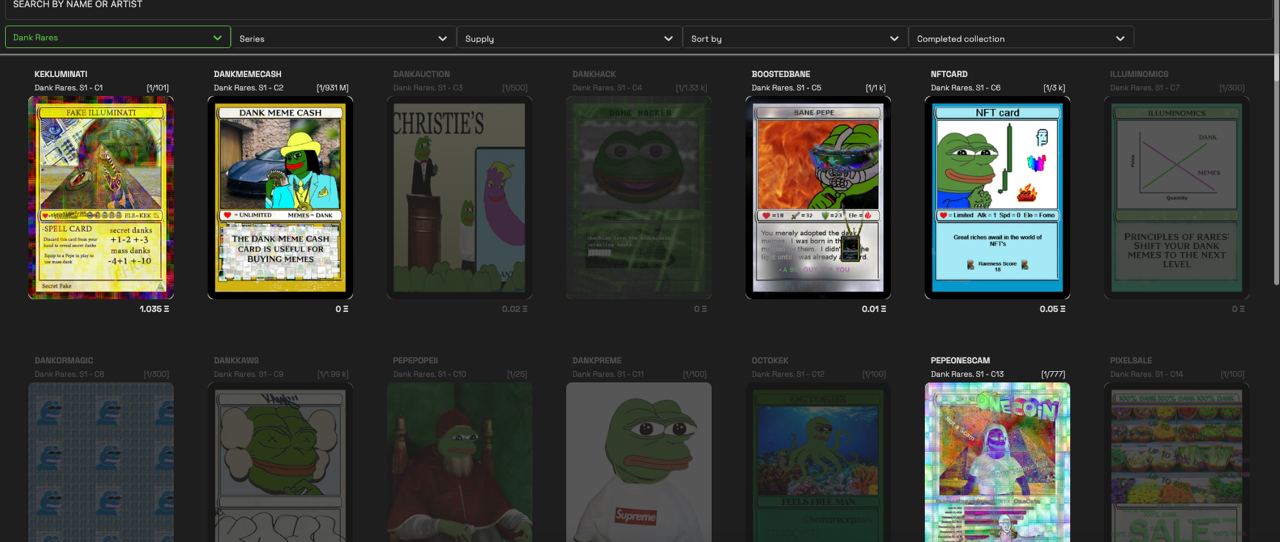1280x542 pixels.
Task: Click the 'Dank Rares. S1 - C5' series label
Action: tap(786, 88)
